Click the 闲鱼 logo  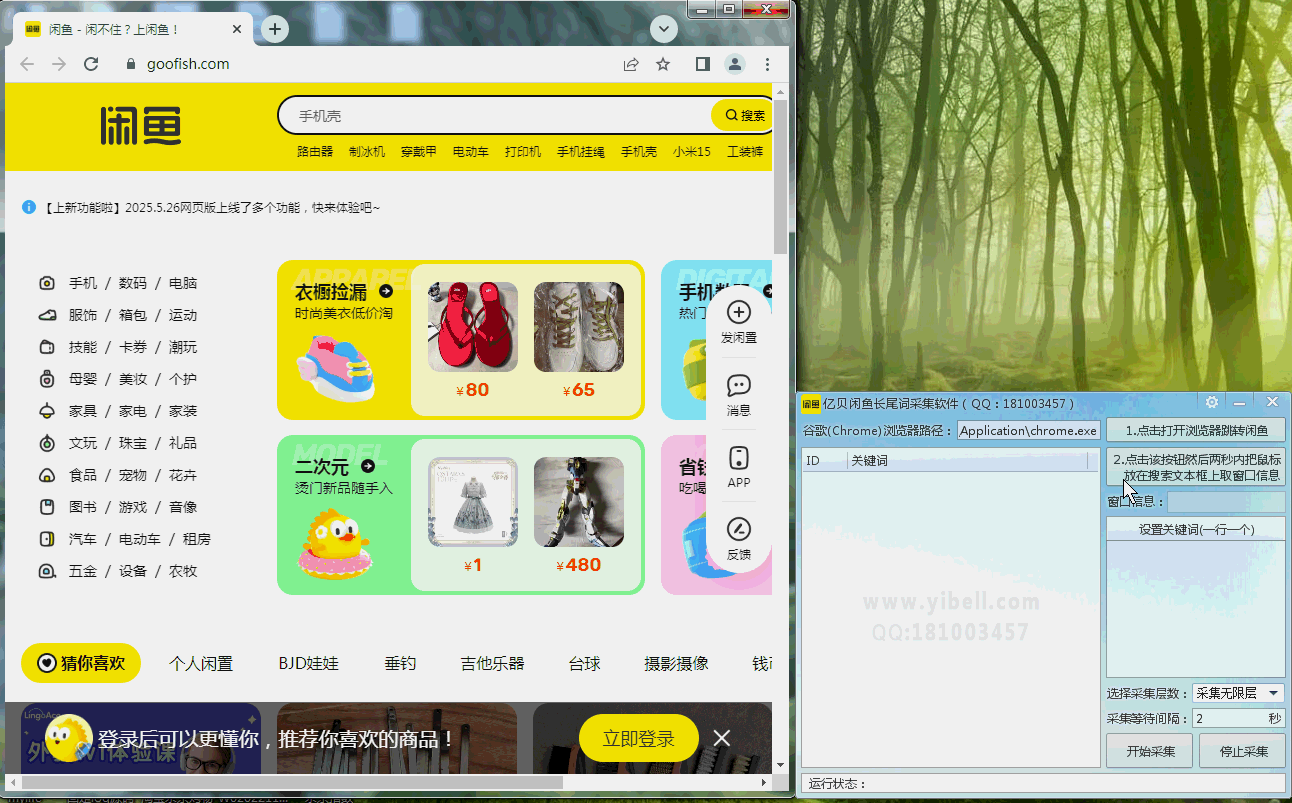[x=141, y=127]
